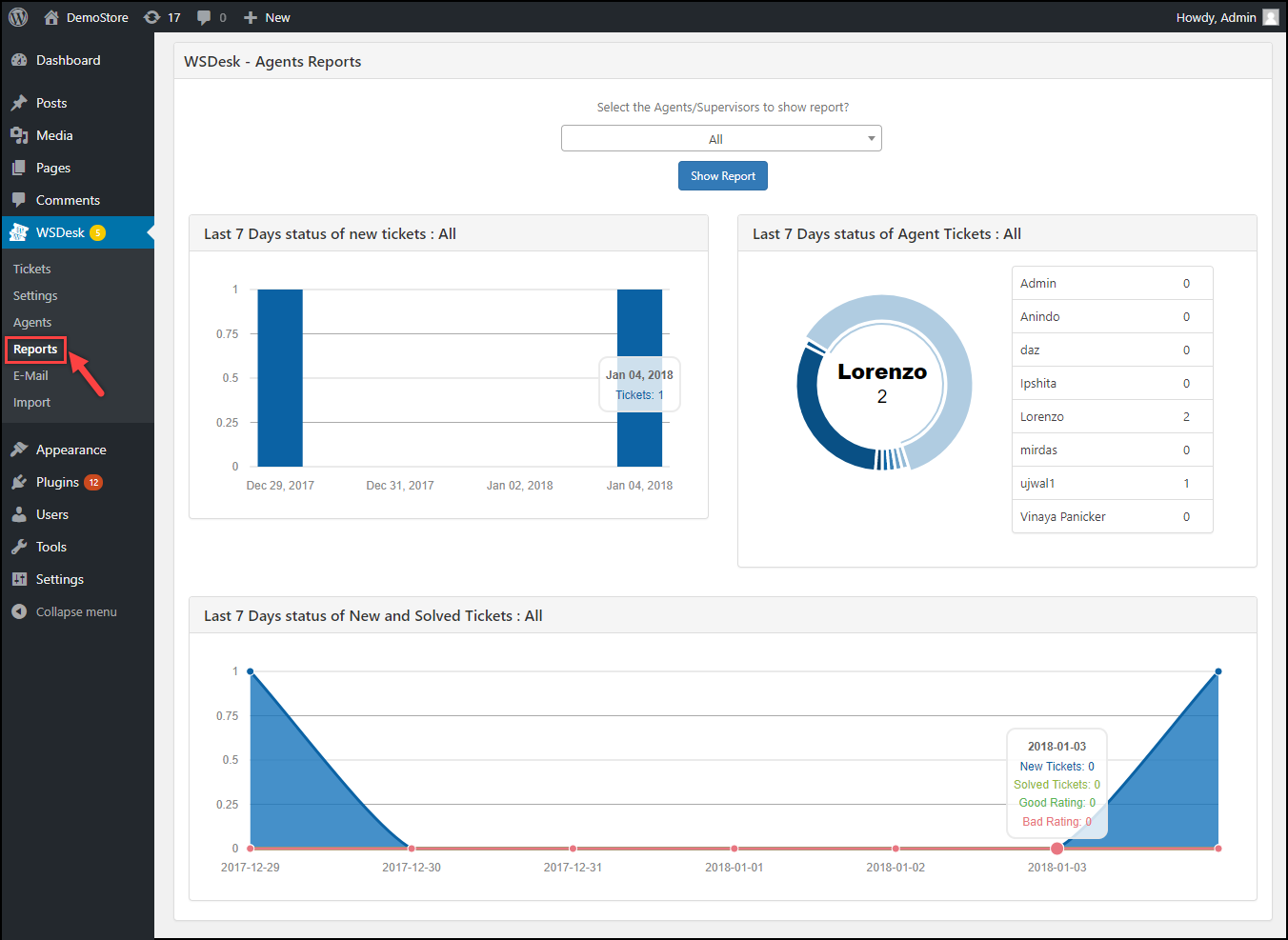Click the 2018-01-03 data point marker

1057,849
